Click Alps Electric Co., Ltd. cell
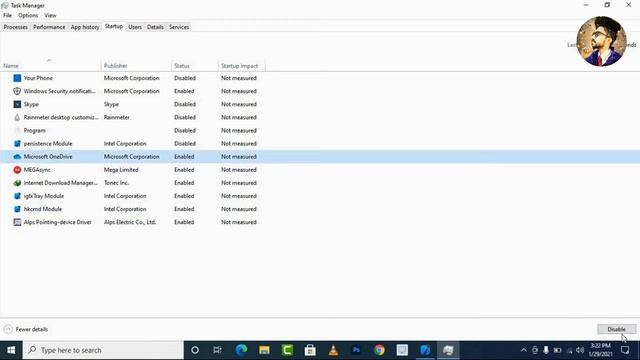This screenshot has width=640, height=360. (130, 222)
